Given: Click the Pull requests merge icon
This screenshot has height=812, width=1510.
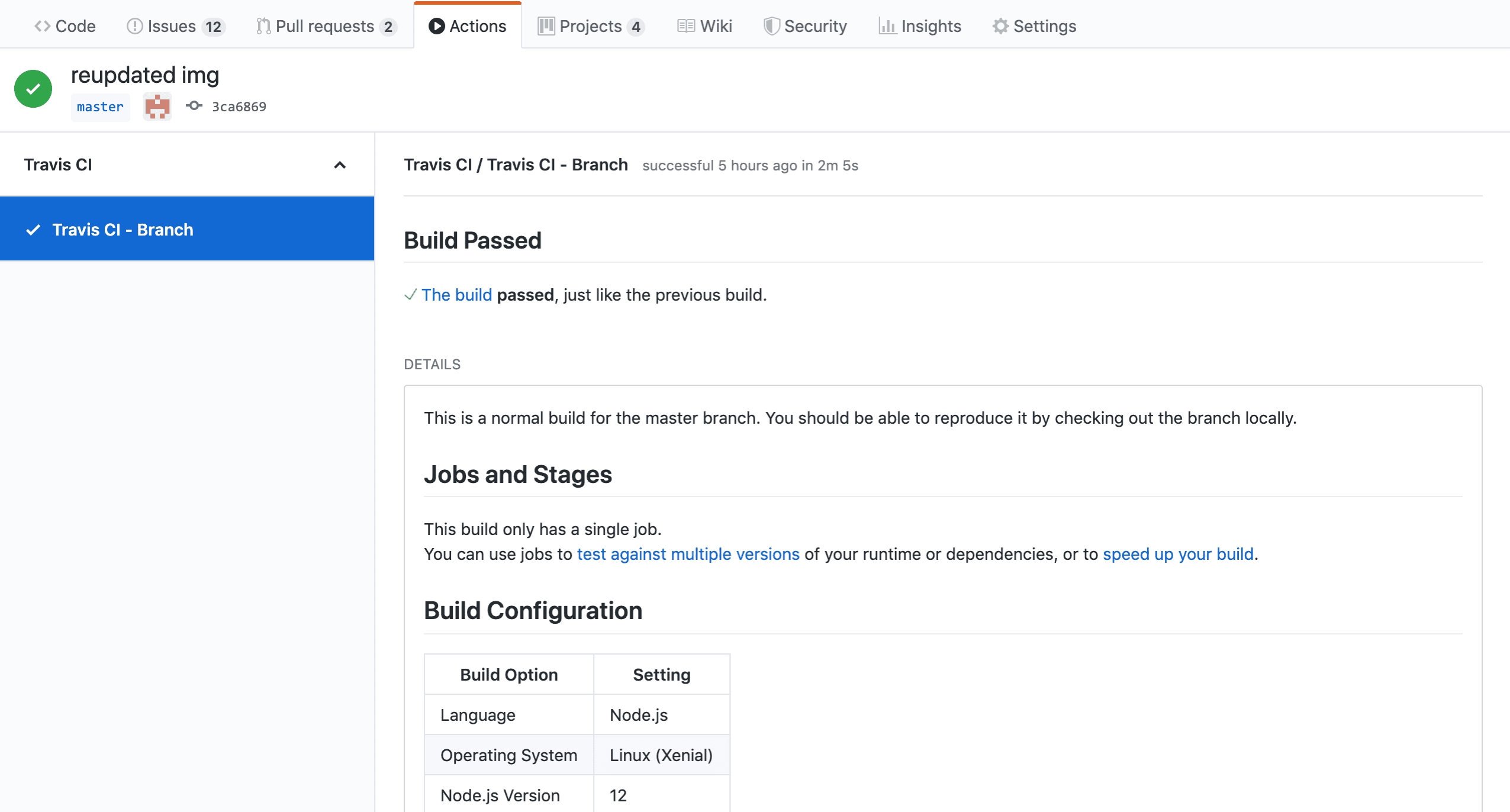Looking at the screenshot, I should [x=263, y=26].
